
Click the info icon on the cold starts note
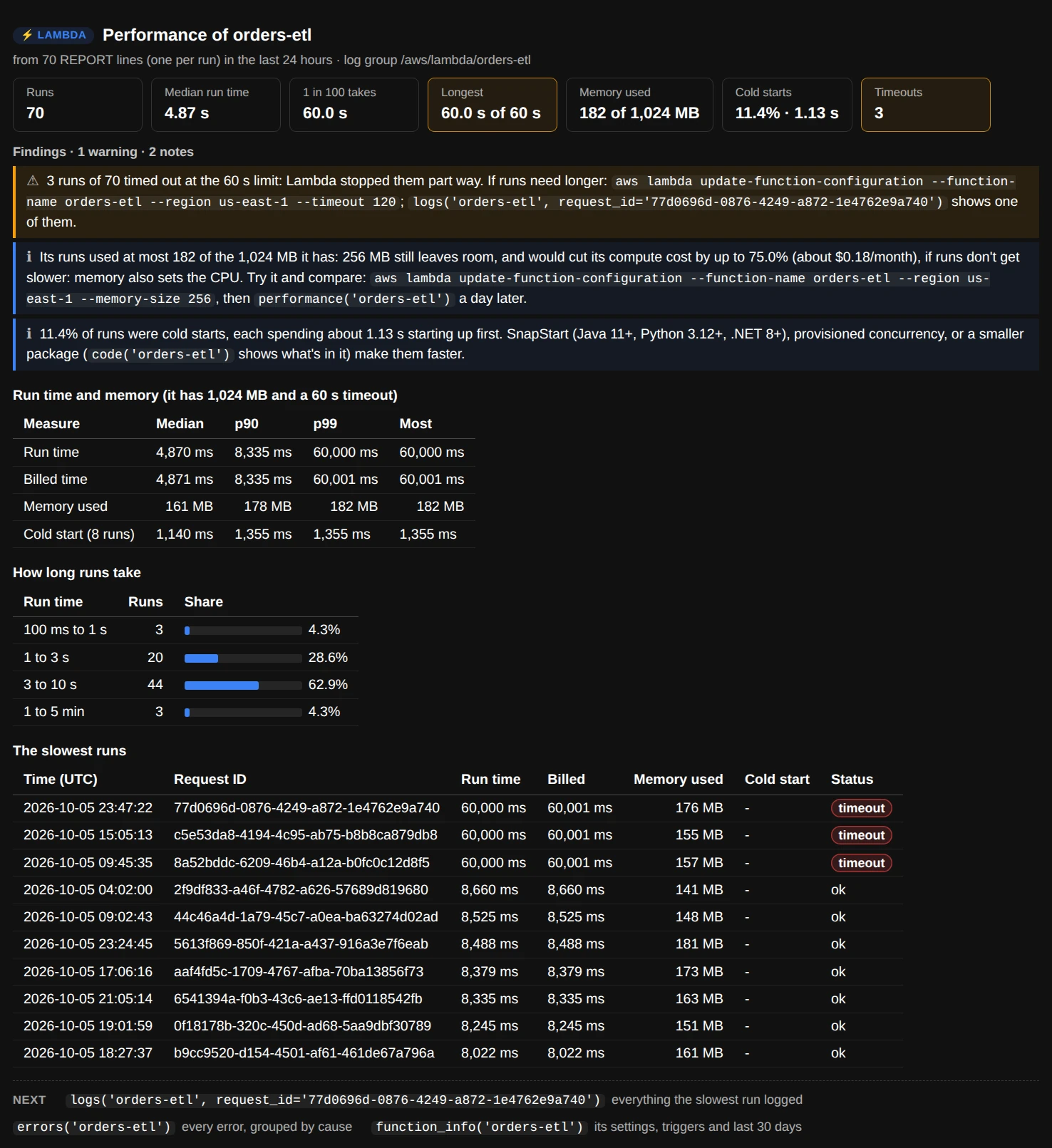(x=29, y=334)
